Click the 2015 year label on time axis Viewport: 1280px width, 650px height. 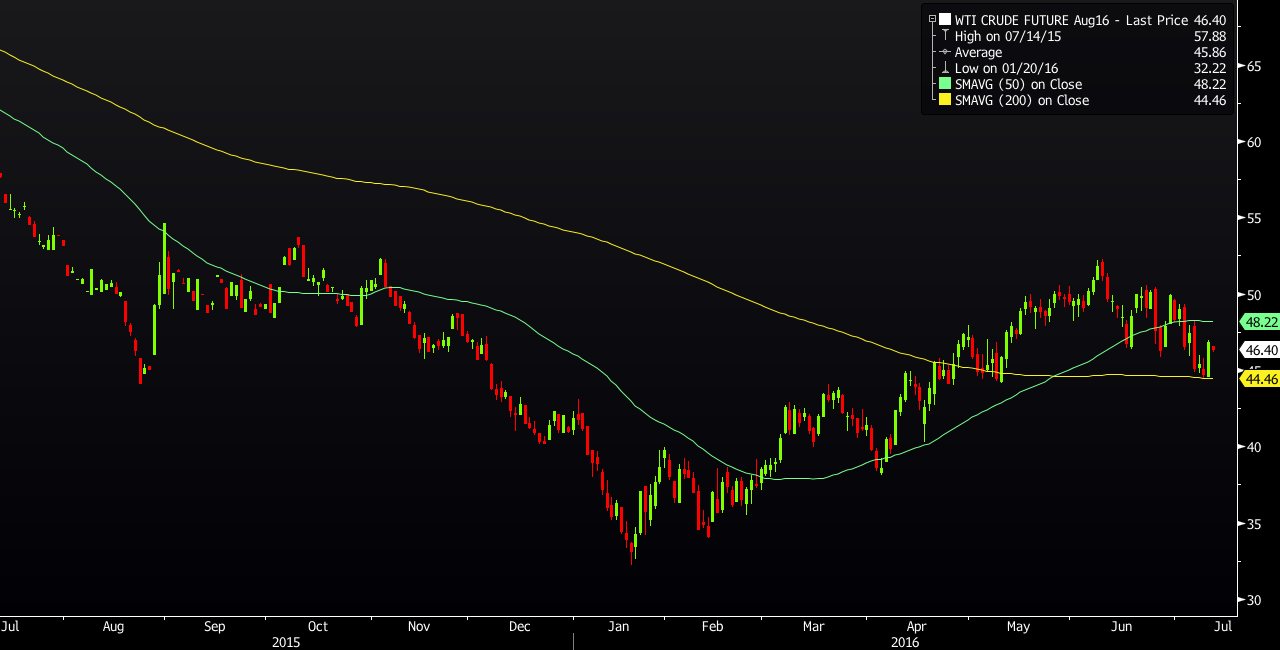tap(286, 642)
